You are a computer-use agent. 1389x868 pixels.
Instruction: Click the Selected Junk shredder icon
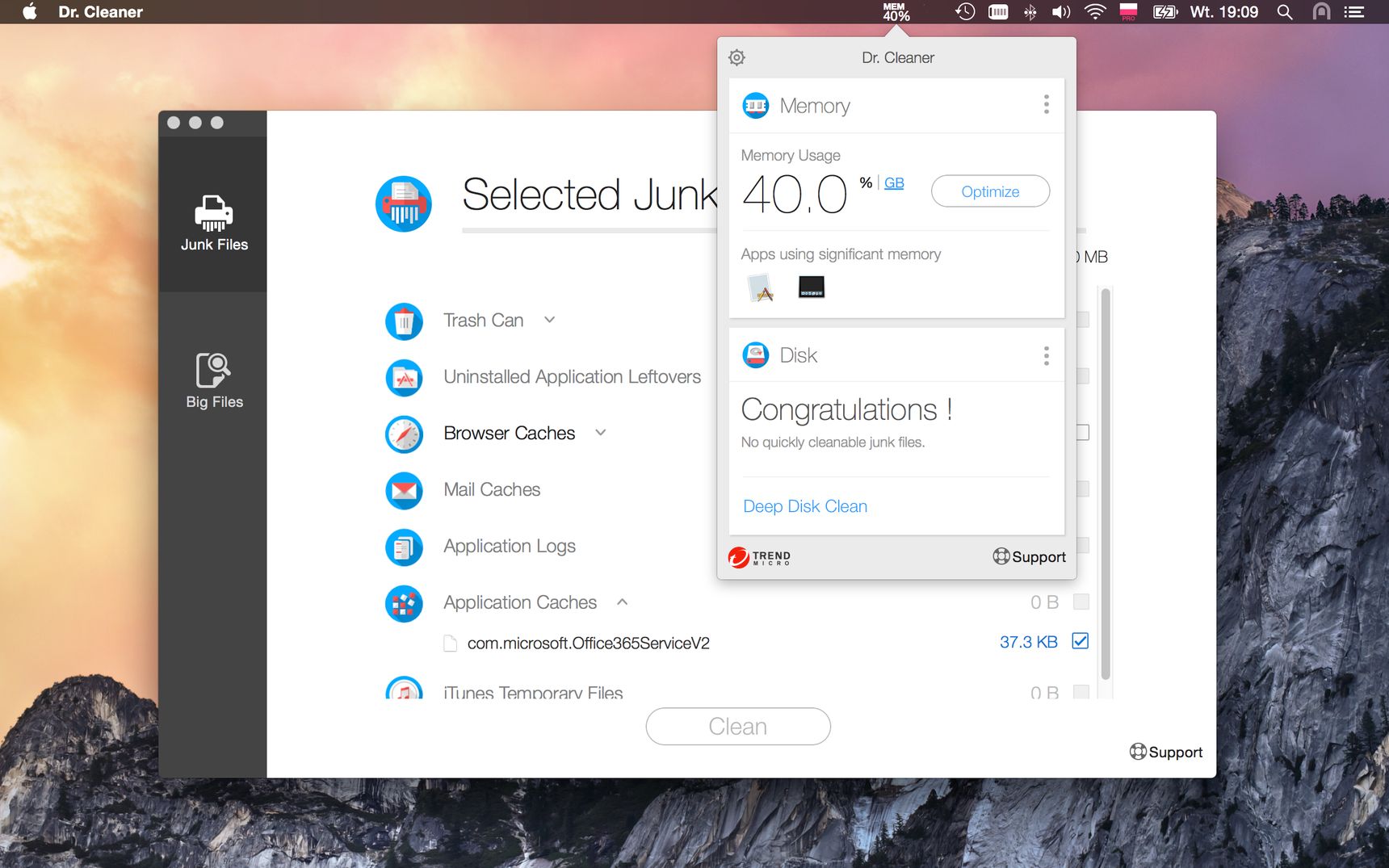coord(404,203)
